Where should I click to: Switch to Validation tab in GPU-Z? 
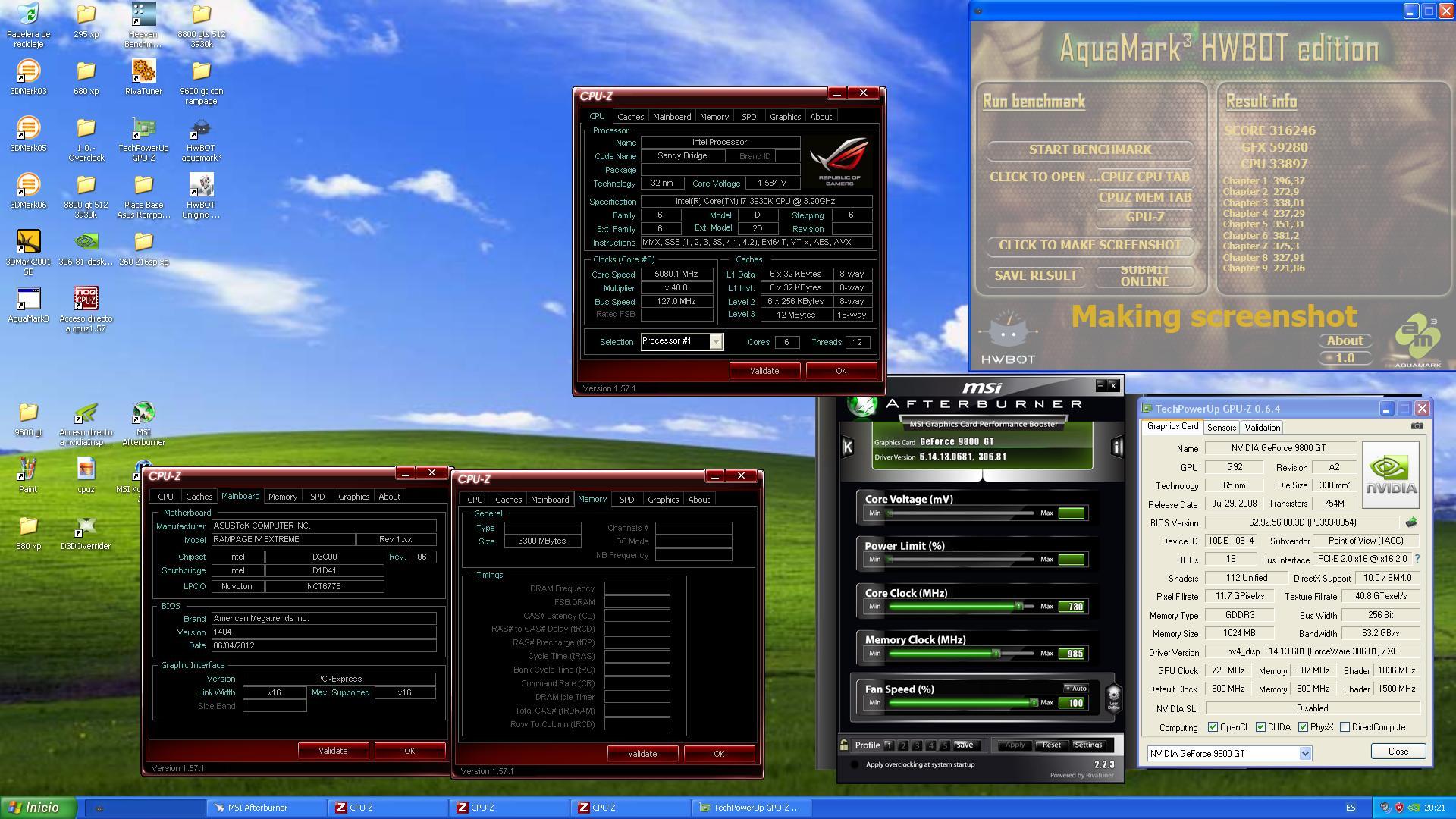pos(1262,428)
